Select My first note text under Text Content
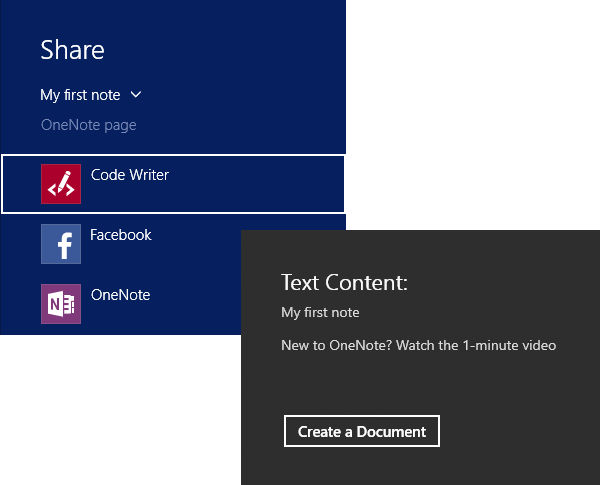 tap(320, 312)
